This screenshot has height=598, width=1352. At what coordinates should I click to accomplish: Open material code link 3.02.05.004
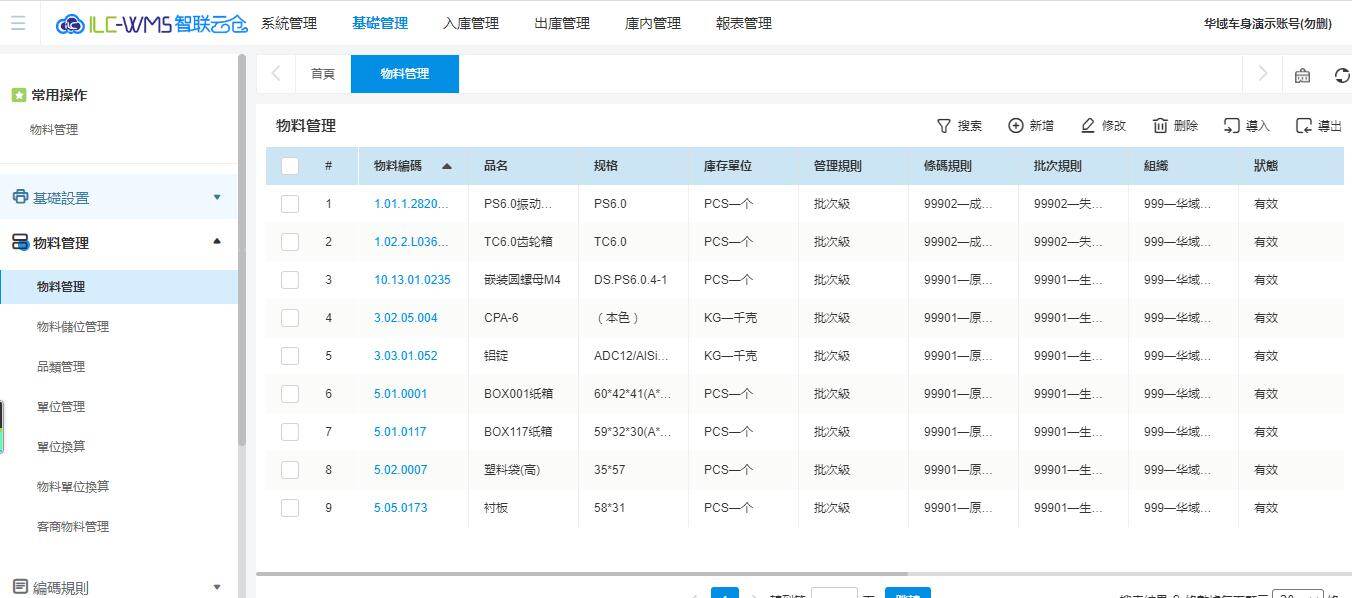(405, 318)
